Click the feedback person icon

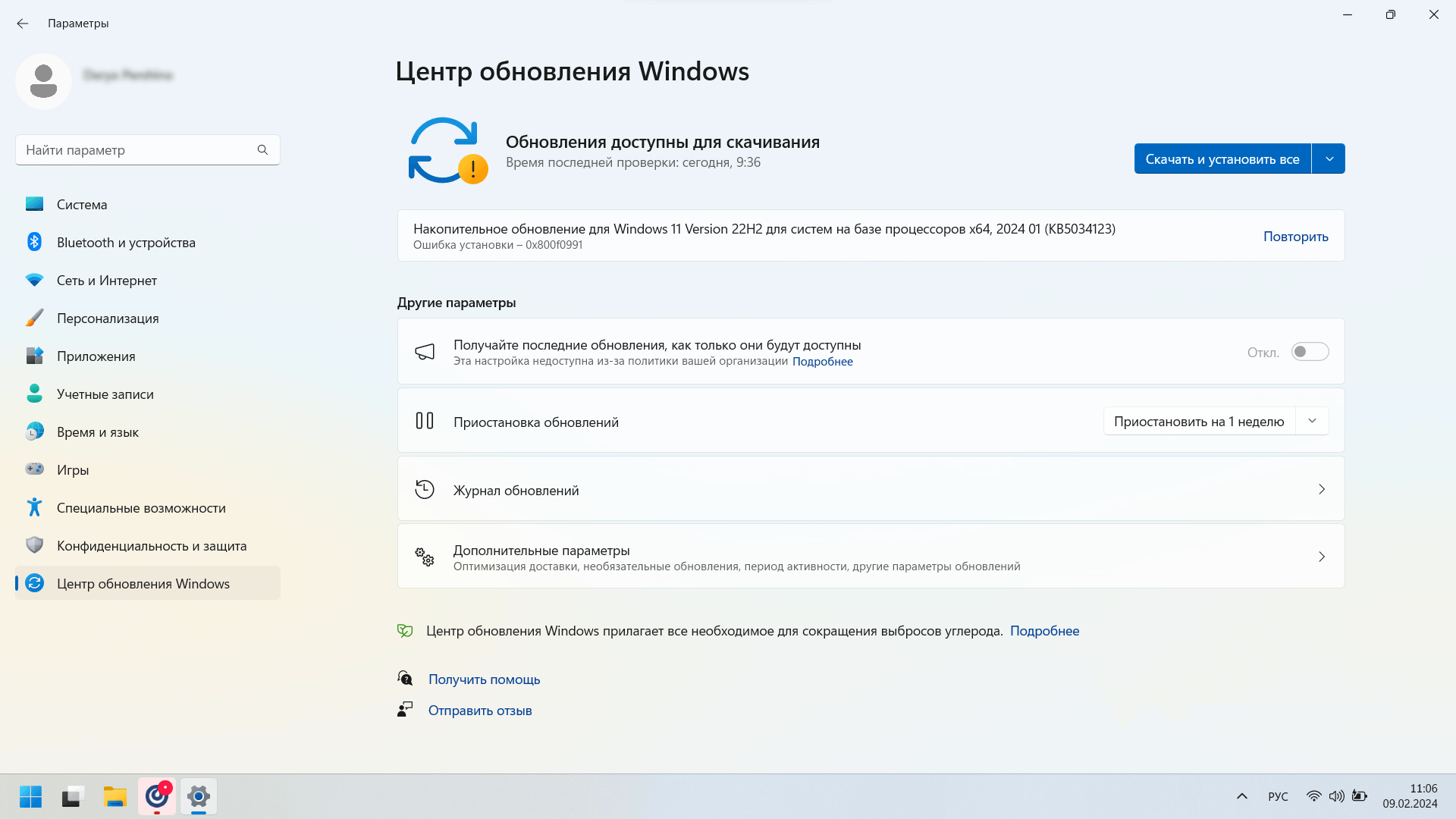[405, 709]
